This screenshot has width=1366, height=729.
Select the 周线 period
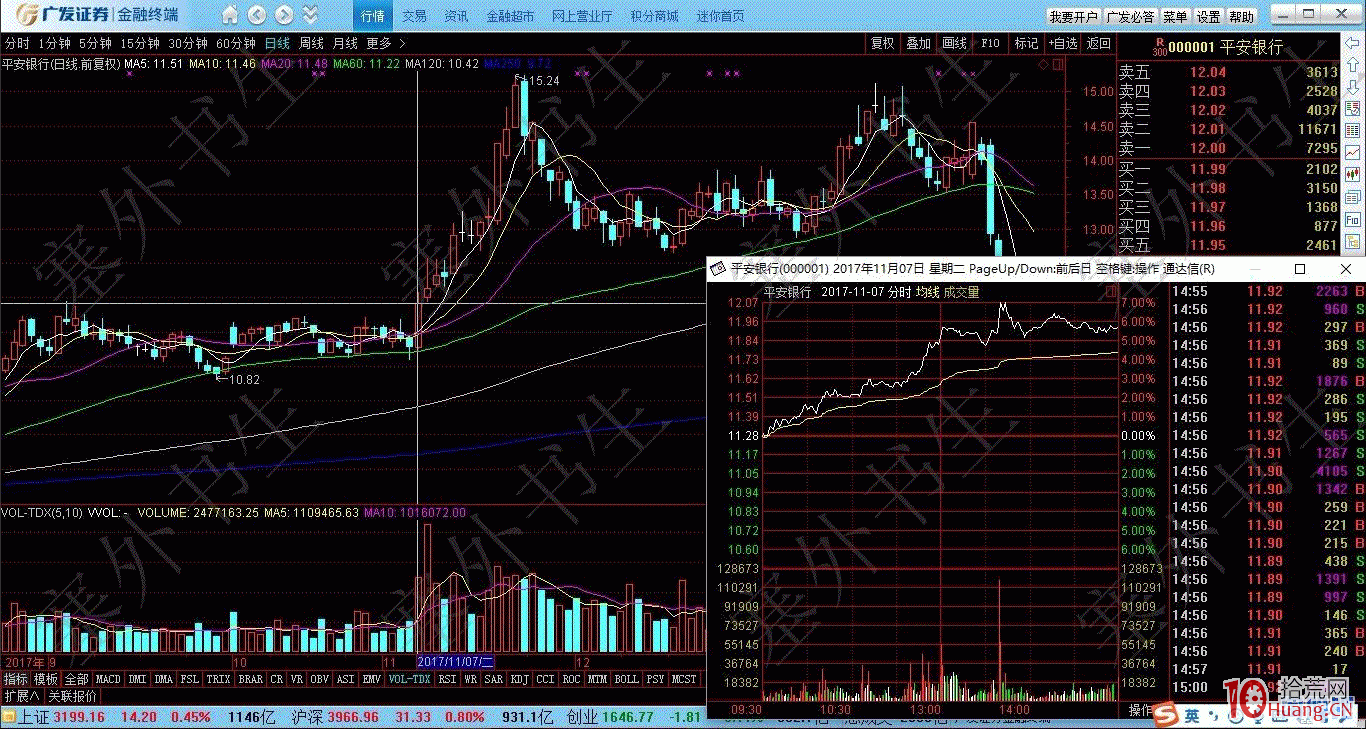pyautogui.click(x=311, y=43)
